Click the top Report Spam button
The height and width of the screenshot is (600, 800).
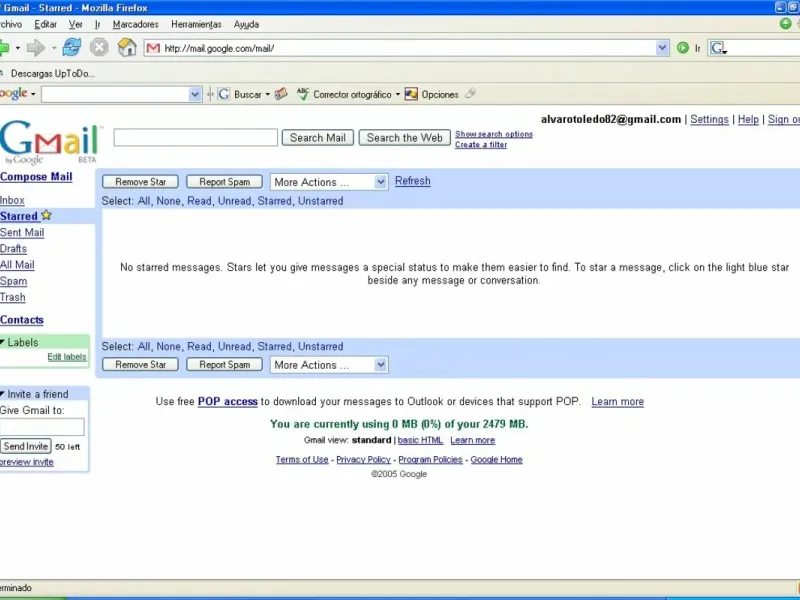[x=224, y=182]
